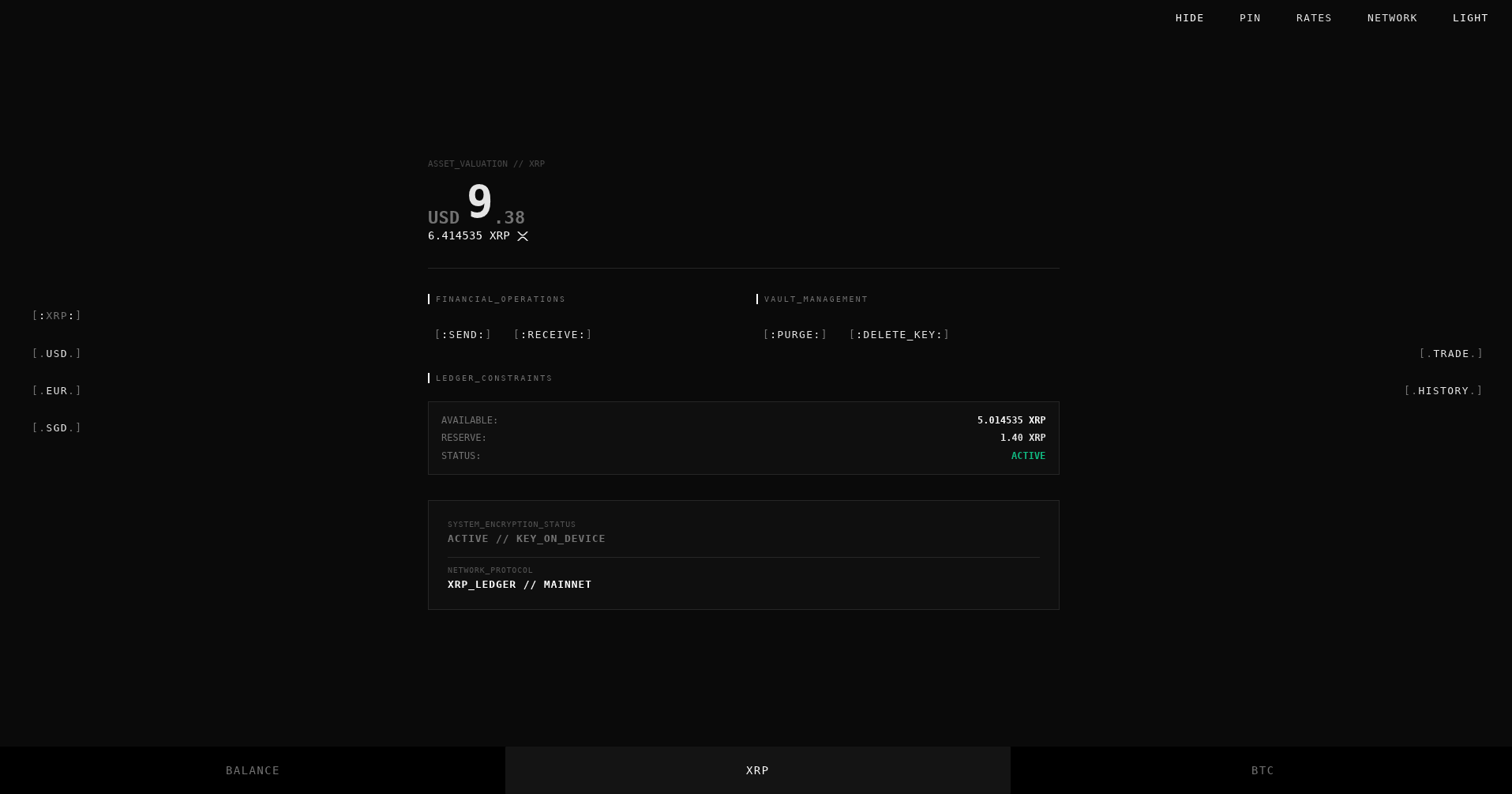Switch to LIGHT theme mode
Viewport: 1512px width, 794px height.
coord(1470,18)
